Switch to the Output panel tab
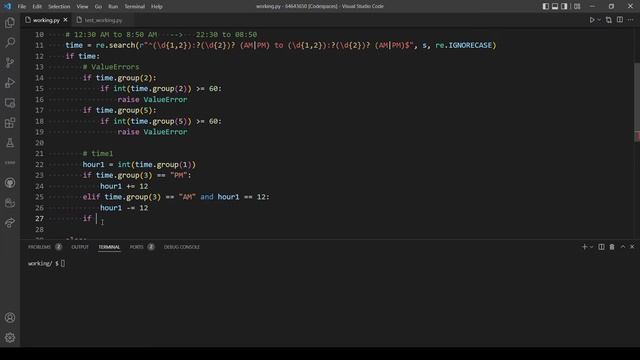 [80, 247]
